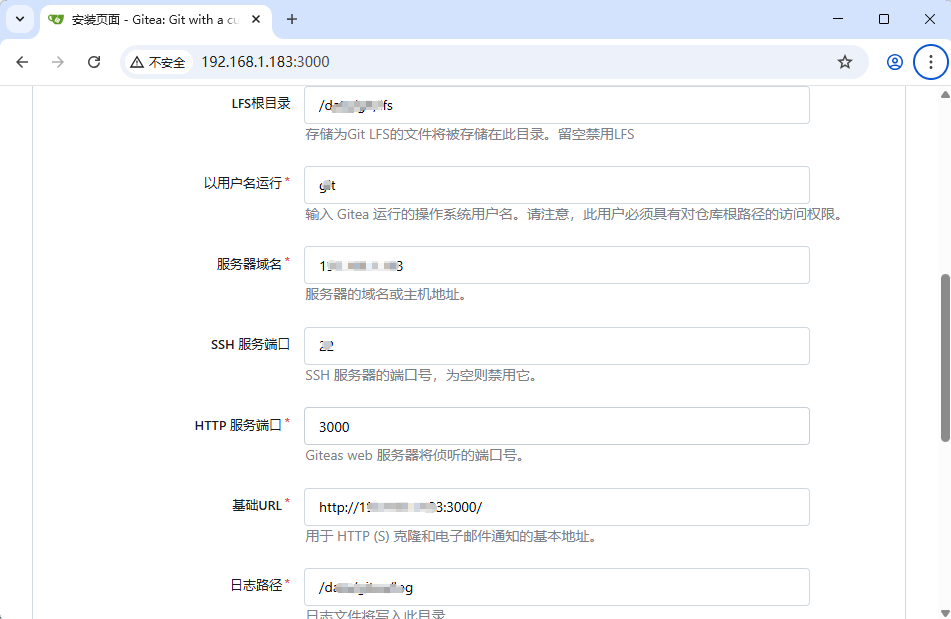Click help text about HTTP(S) 克隆 base address

point(451,537)
